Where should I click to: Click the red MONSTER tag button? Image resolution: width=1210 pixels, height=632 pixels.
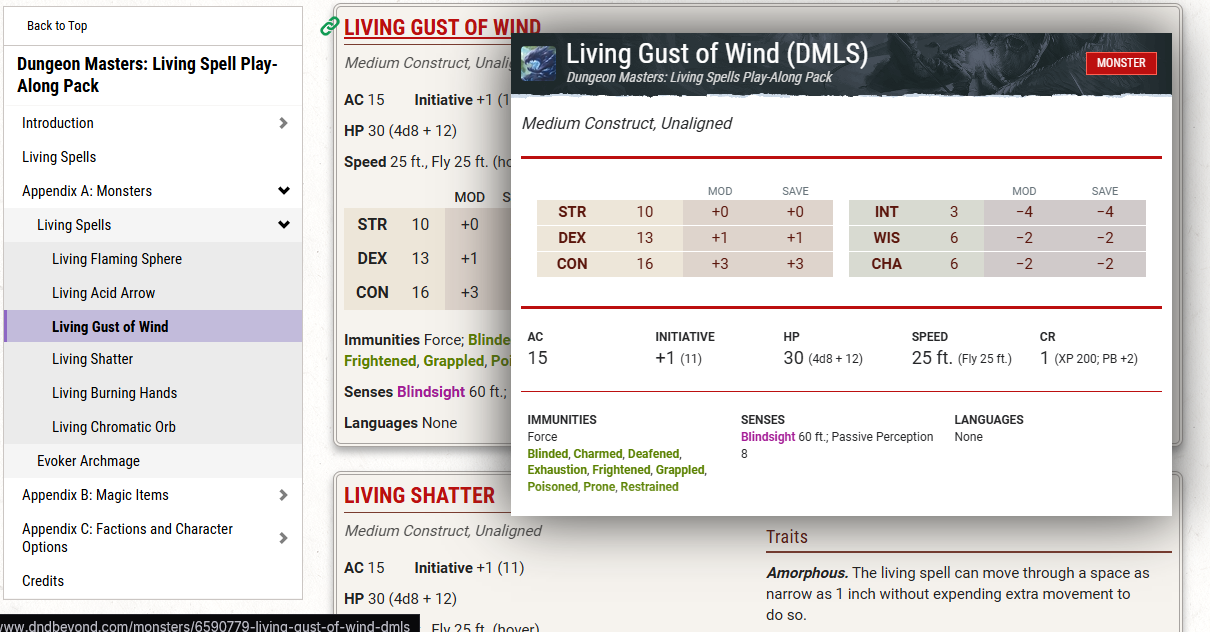coord(1121,62)
